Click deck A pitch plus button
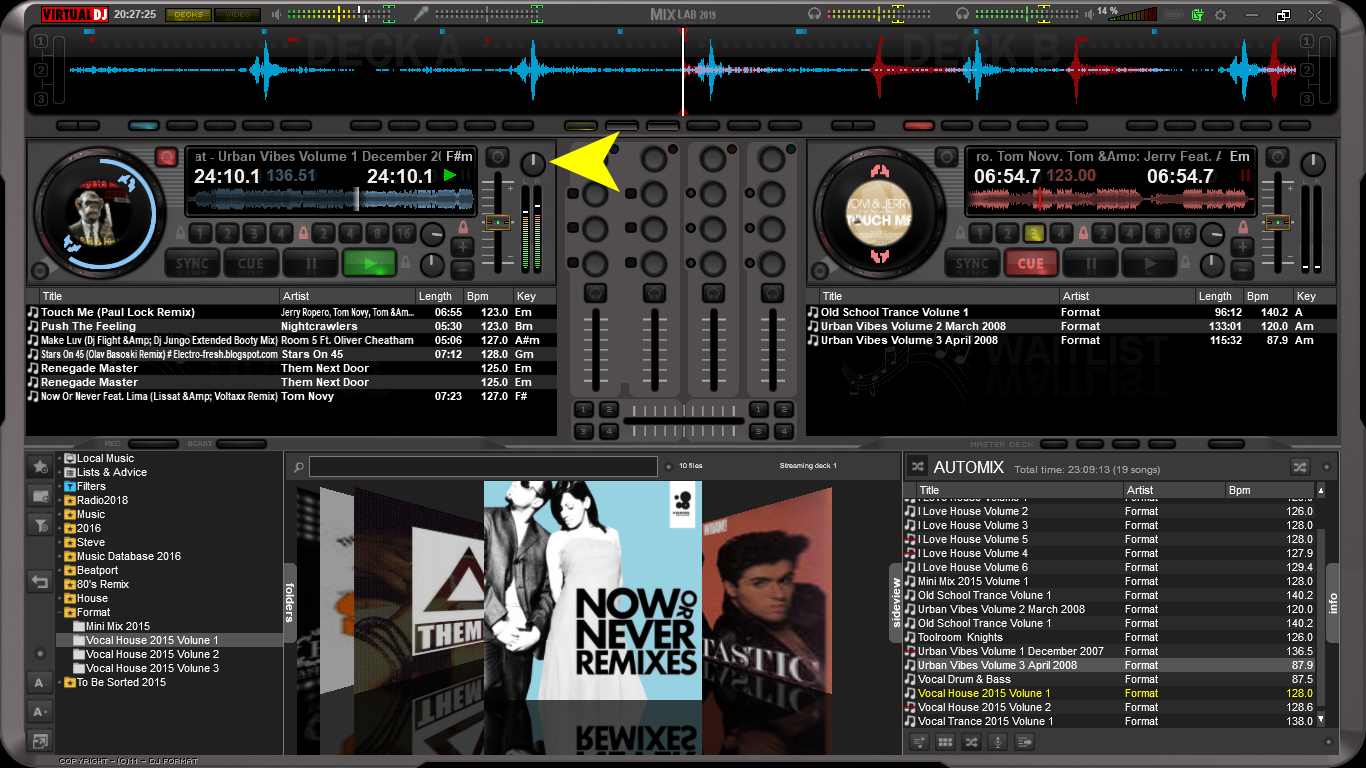This screenshot has width=1366, height=768. click(x=462, y=246)
